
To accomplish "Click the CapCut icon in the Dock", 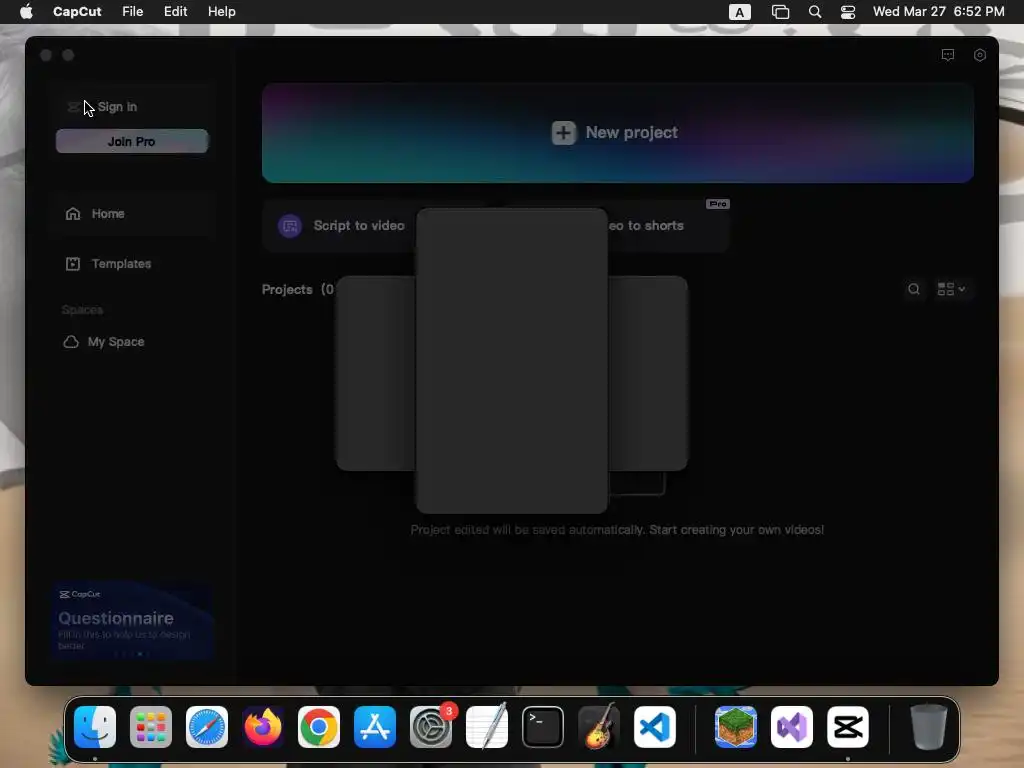I will coord(848,727).
